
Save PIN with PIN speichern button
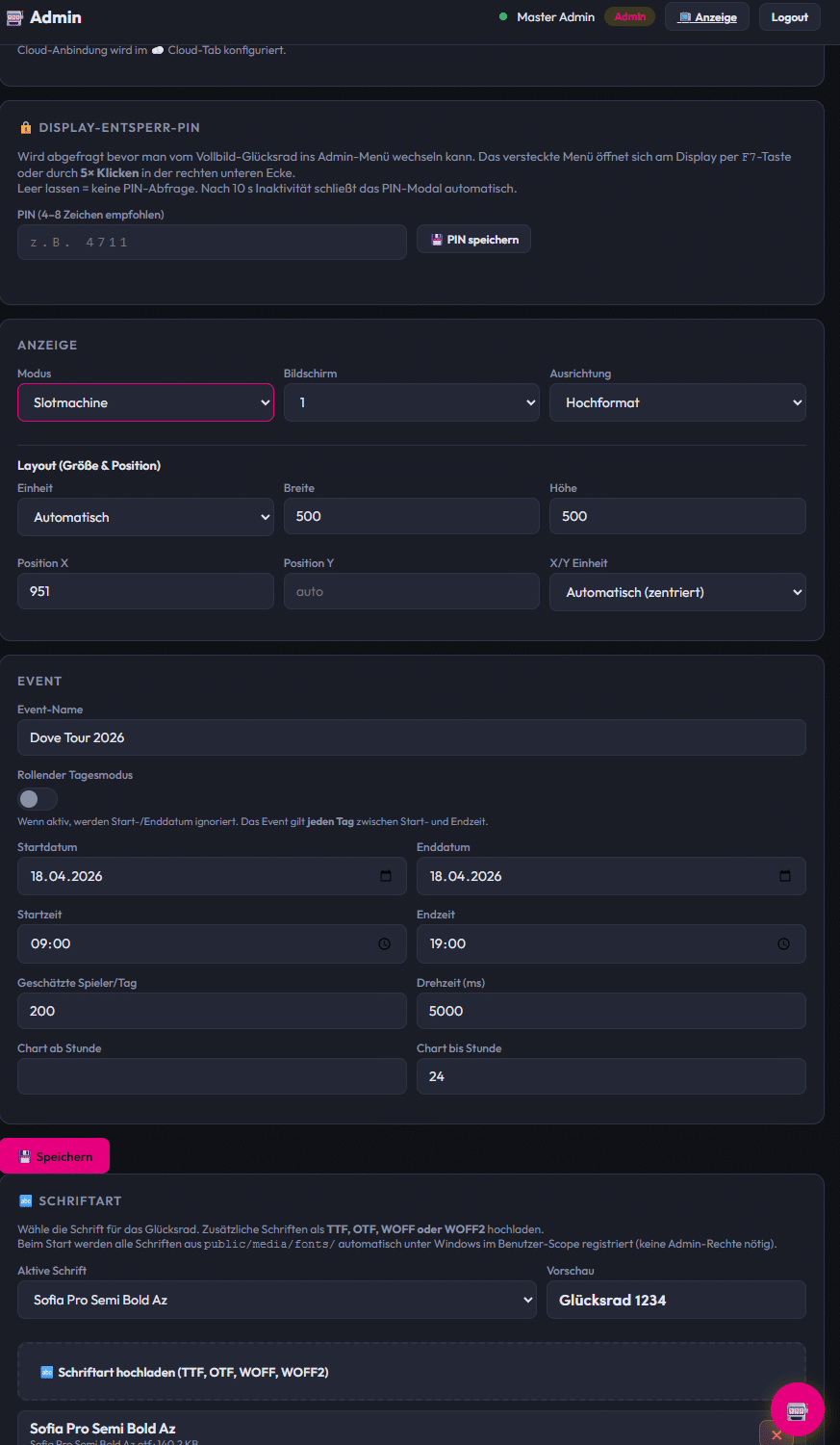(473, 240)
